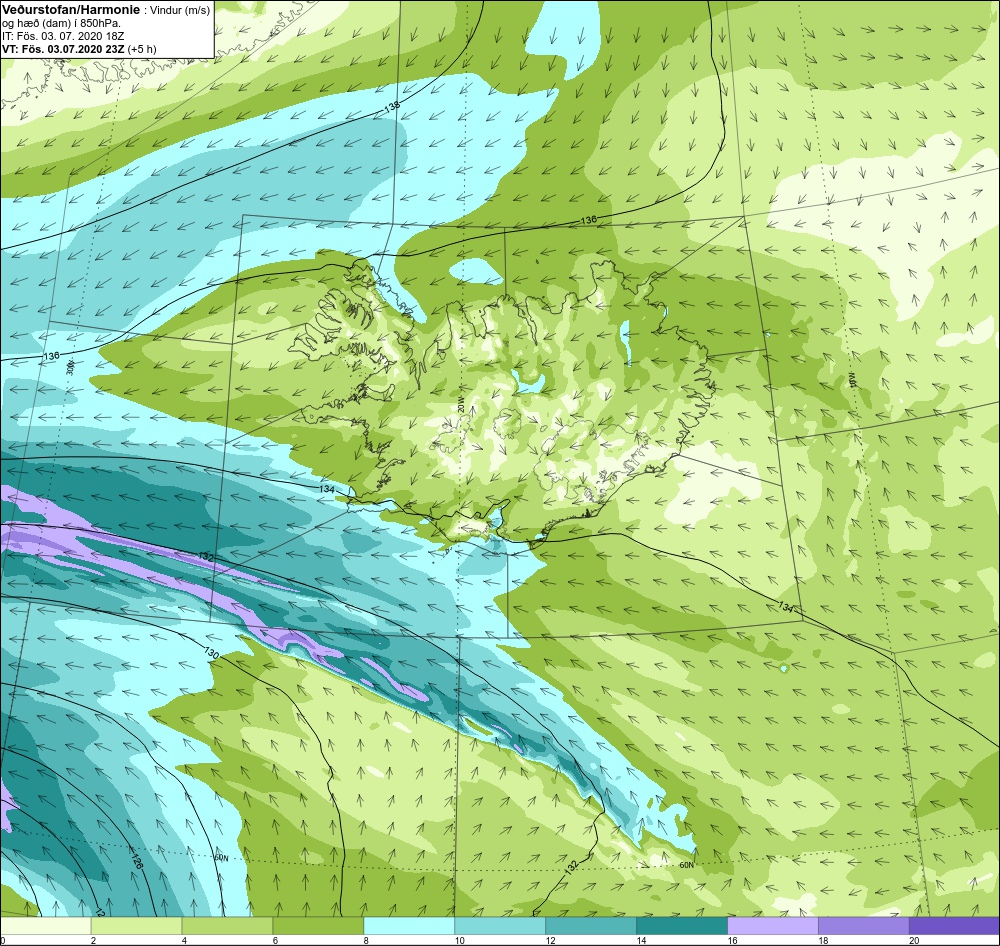The image size is (1000, 946).
Task: Click the '60N' latitude label in the green area
Action: (686, 865)
